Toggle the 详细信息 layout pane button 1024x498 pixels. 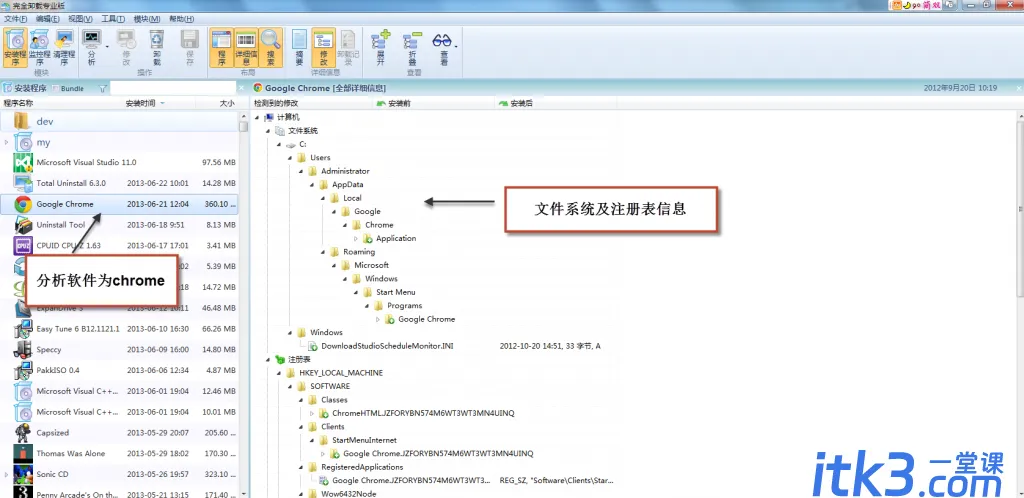246,47
